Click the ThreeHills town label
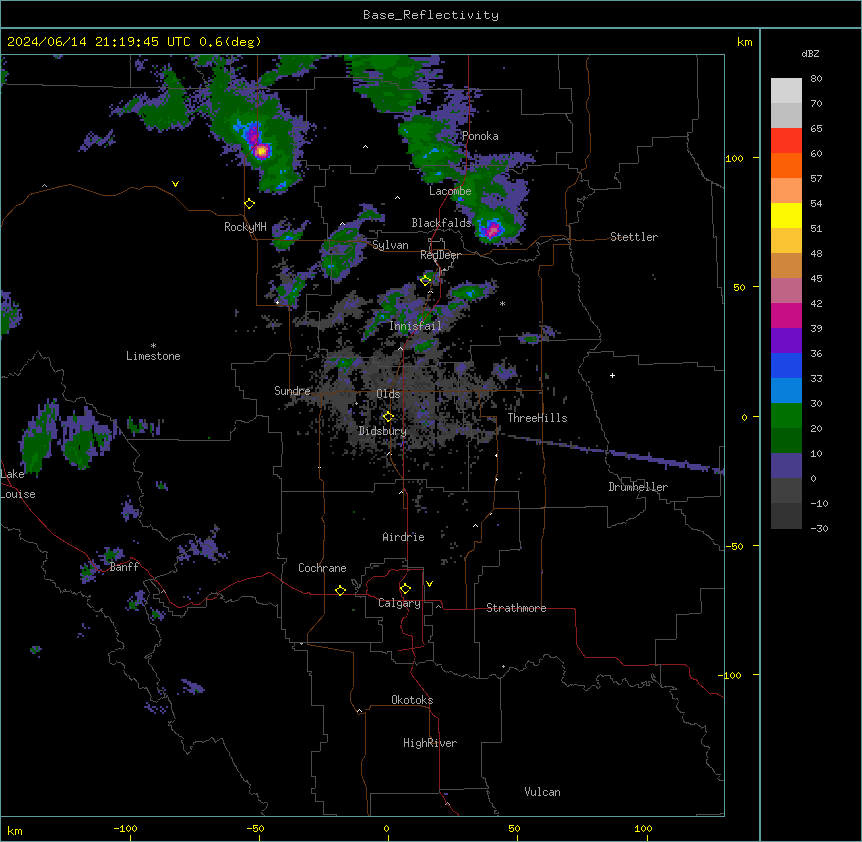The height and width of the screenshot is (842, 862). [537, 418]
